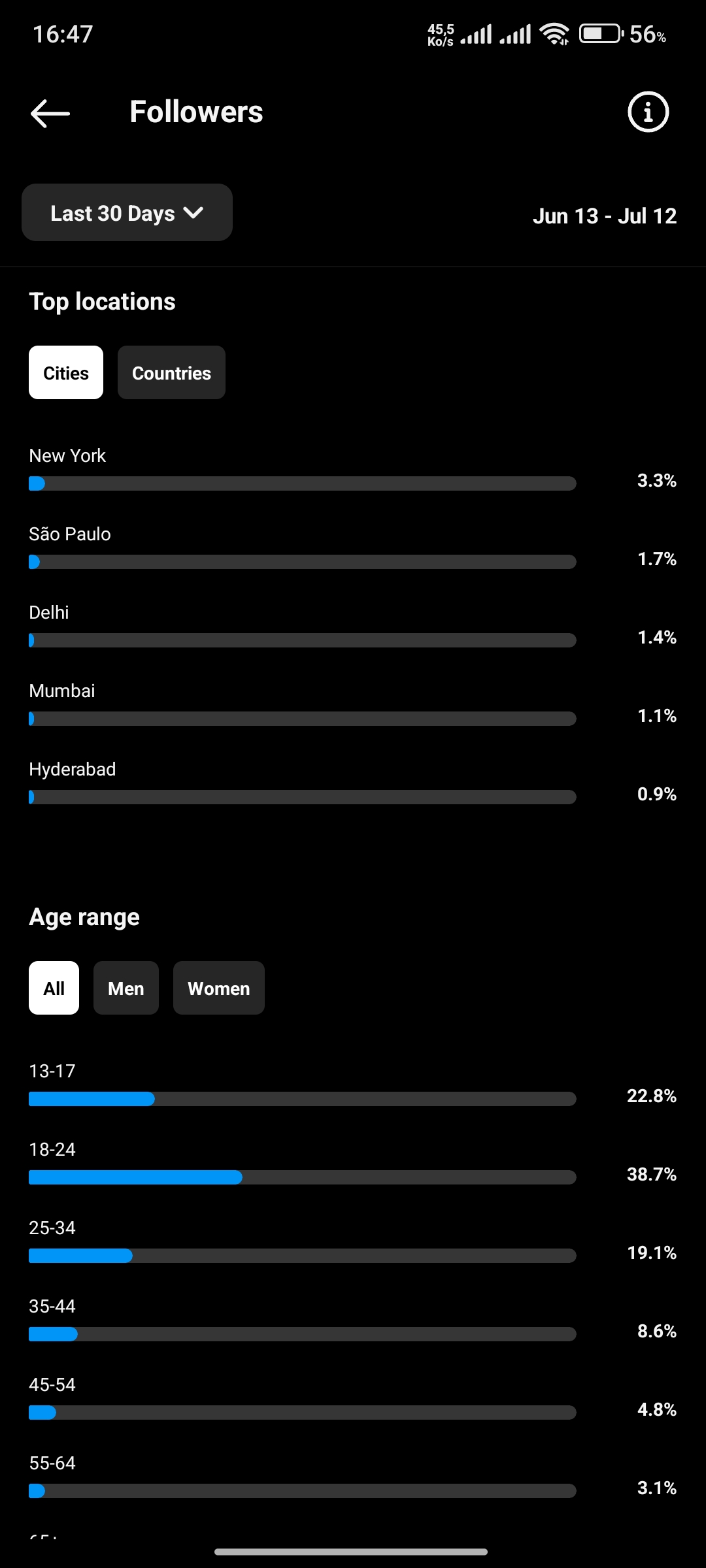706x1568 pixels.
Task: Select the All age filter
Action: pyautogui.click(x=54, y=988)
